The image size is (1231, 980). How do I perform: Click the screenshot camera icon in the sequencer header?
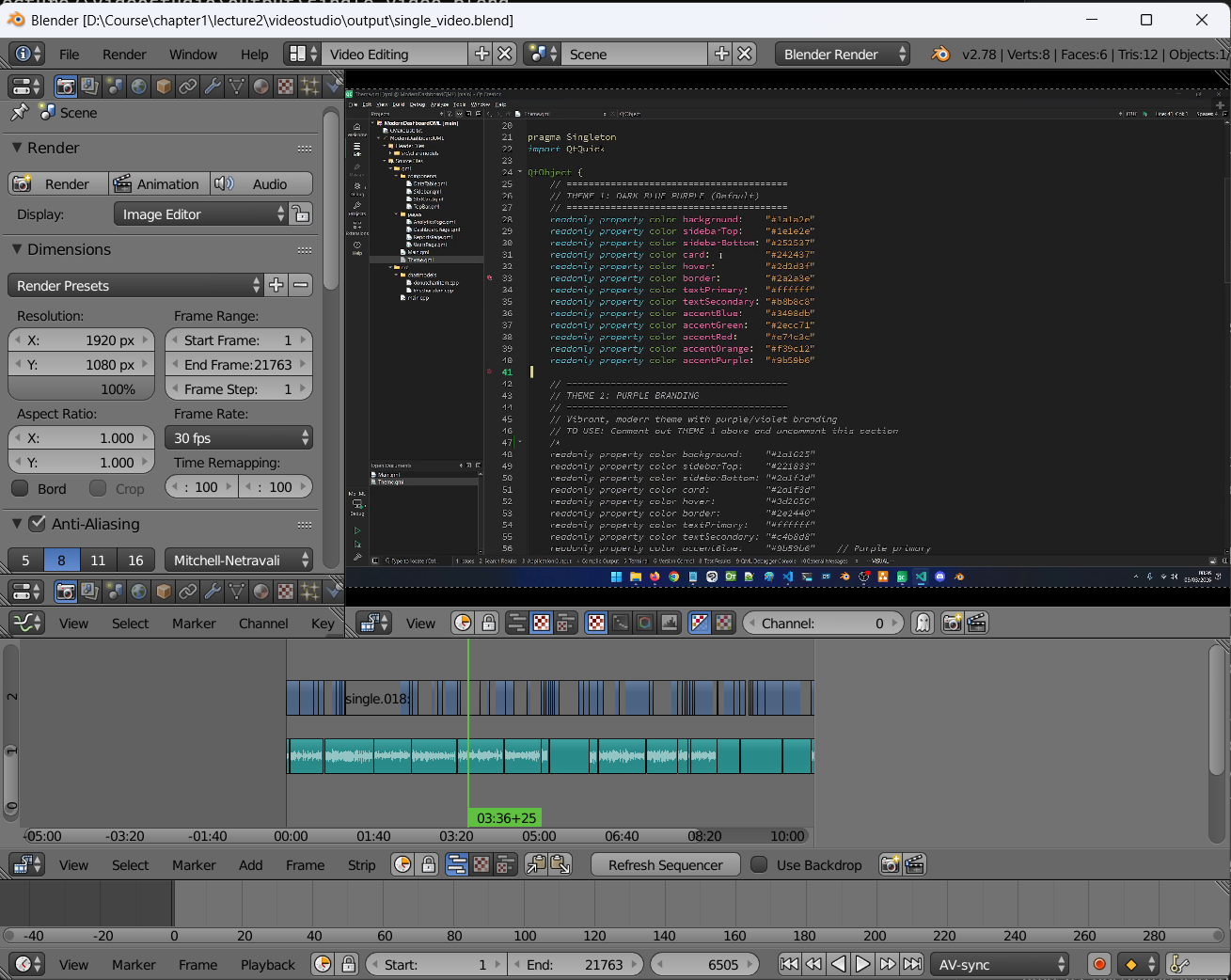tap(890, 864)
